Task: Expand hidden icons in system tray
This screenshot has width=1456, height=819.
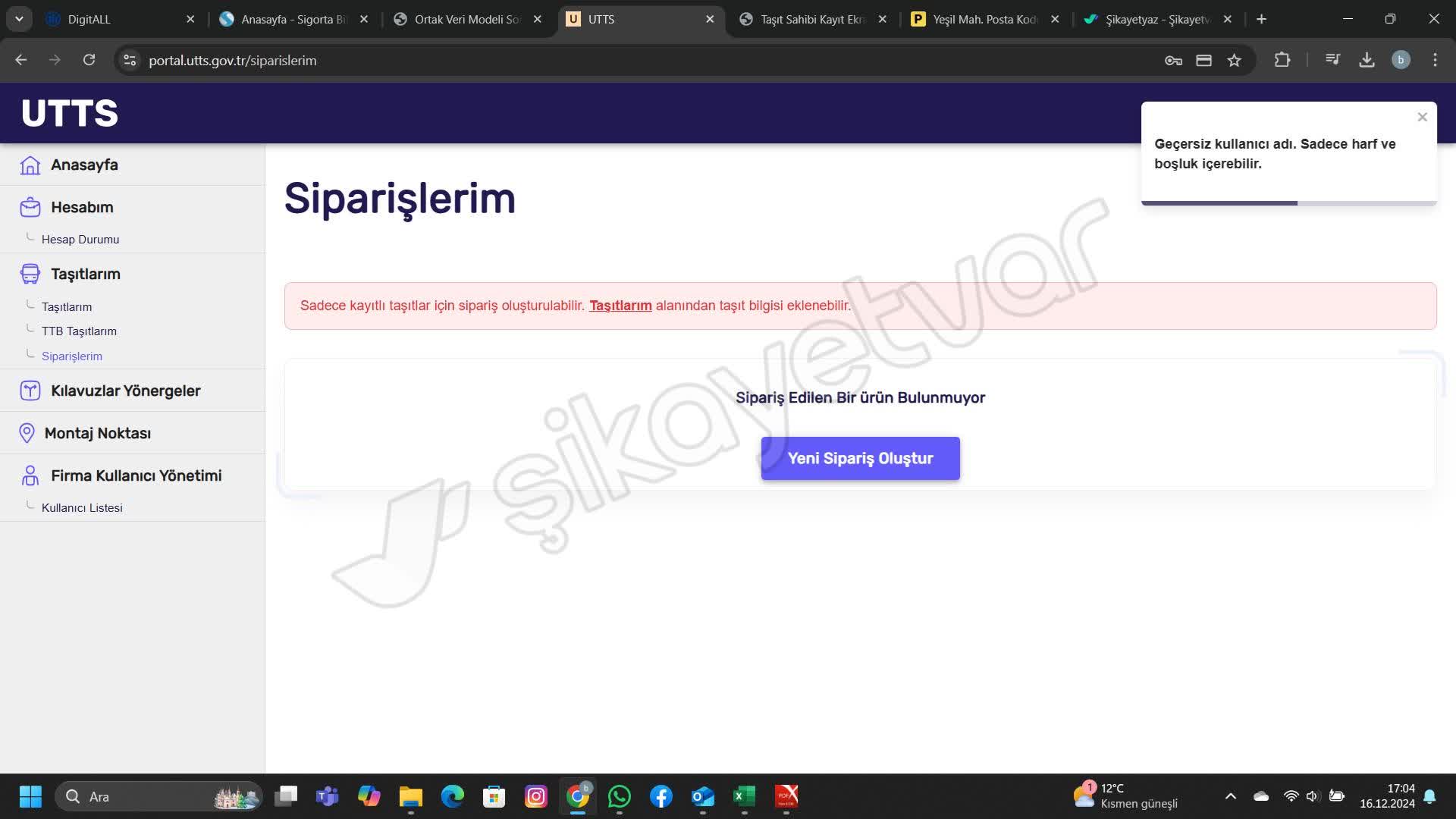Action: coord(1232,797)
